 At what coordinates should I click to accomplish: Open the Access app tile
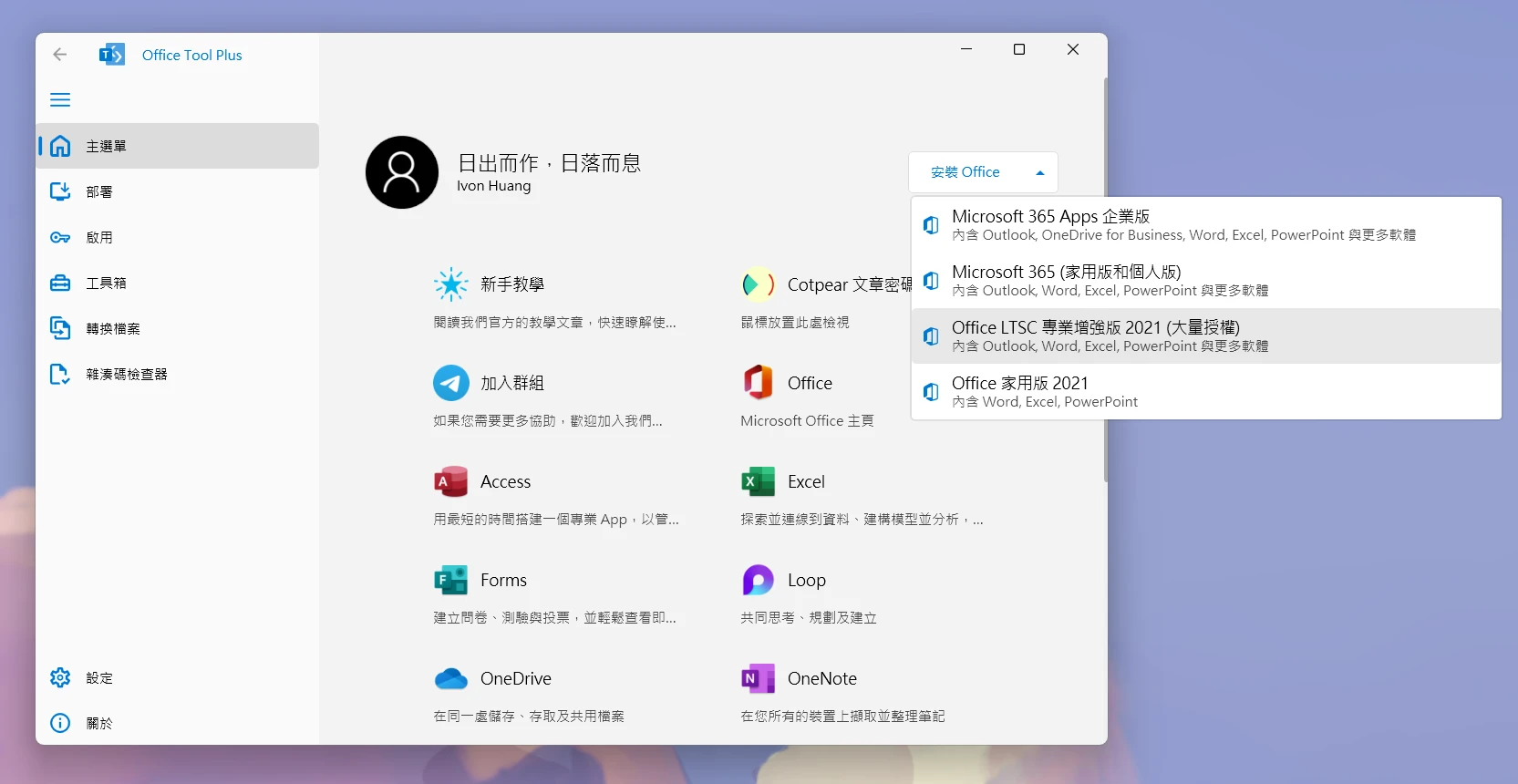[x=505, y=481]
